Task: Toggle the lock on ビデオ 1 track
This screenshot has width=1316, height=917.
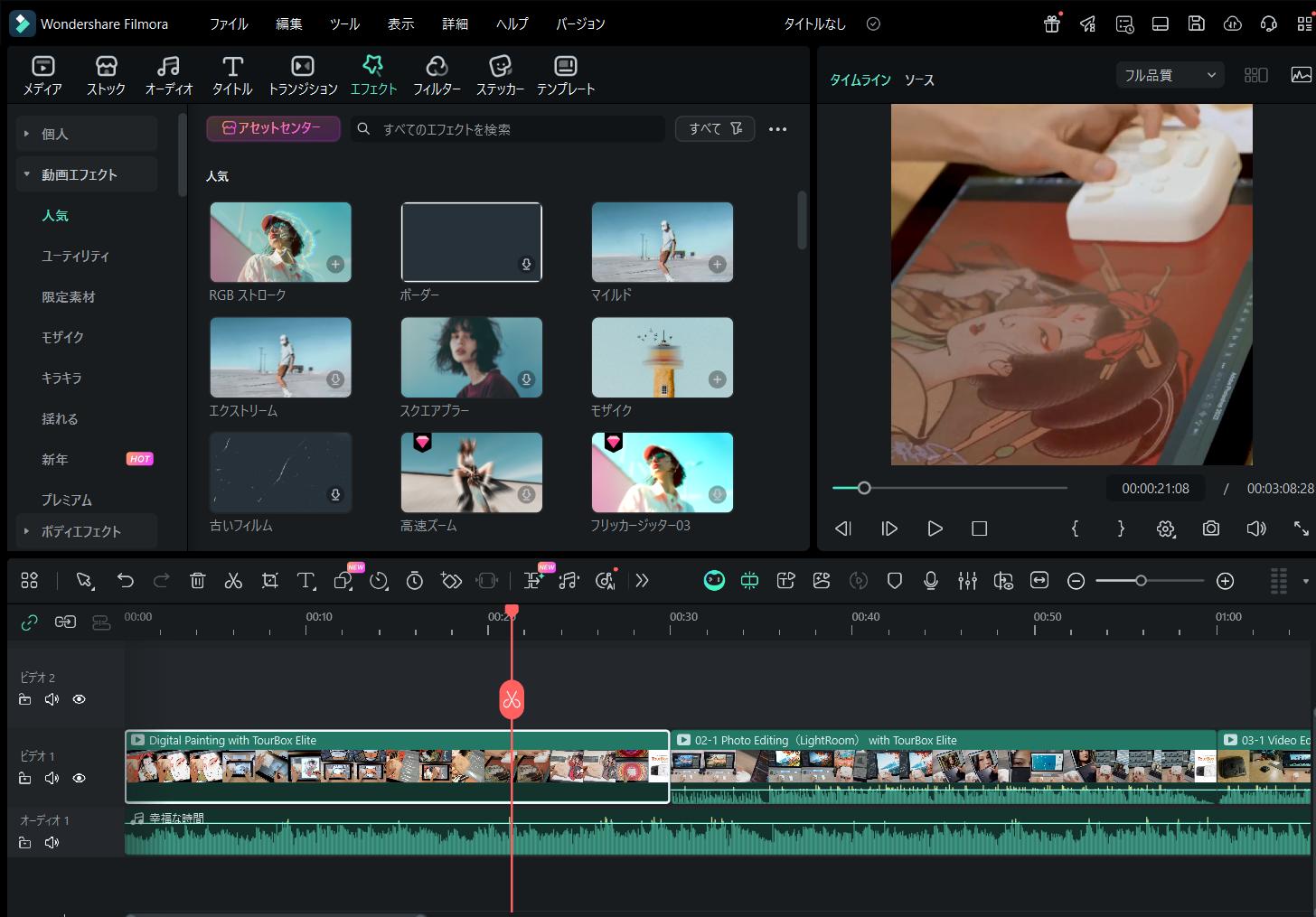Action: [x=25, y=778]
